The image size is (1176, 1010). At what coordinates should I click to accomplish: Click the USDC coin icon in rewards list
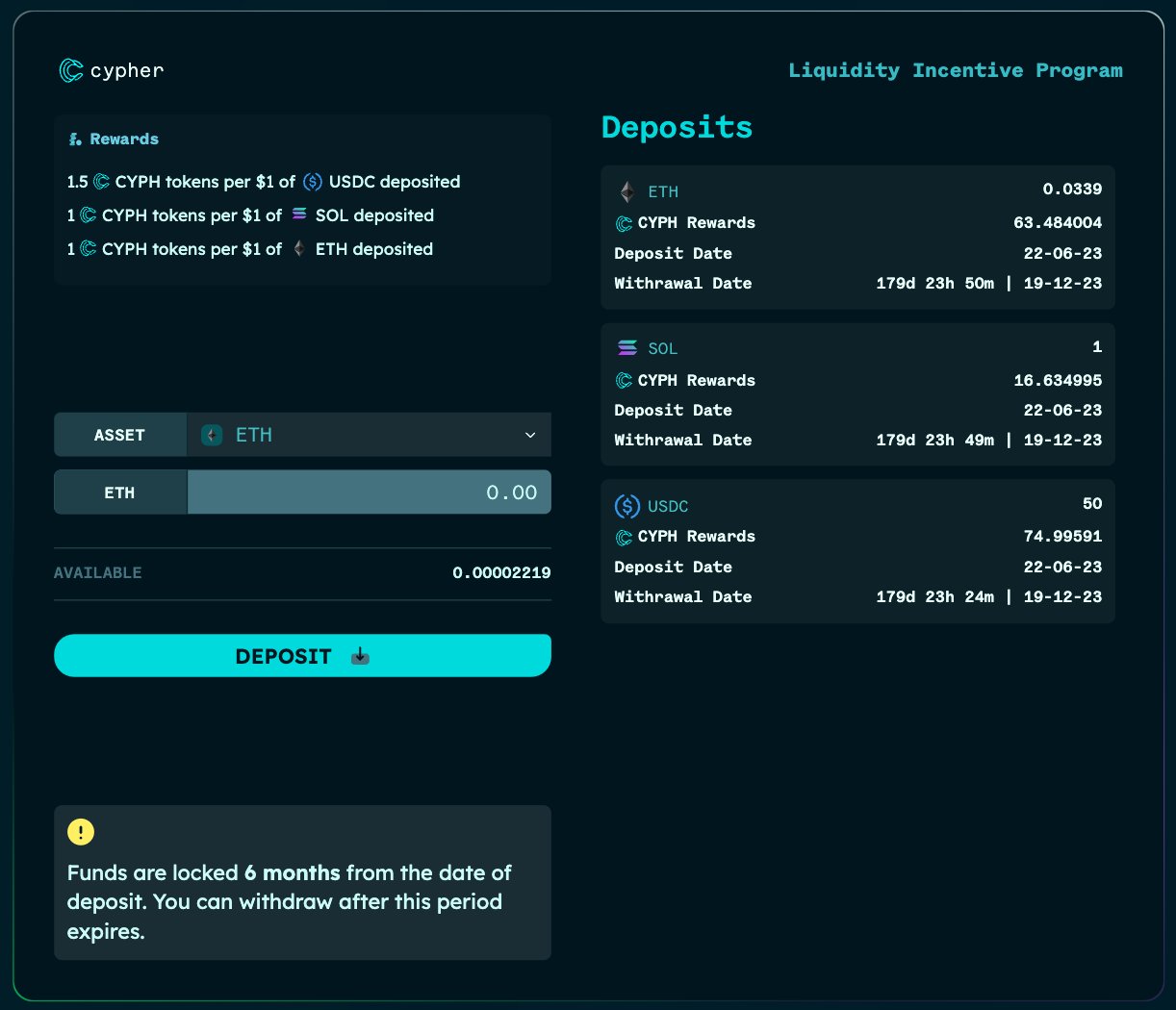pyautogui.click(x=311, y=181)
